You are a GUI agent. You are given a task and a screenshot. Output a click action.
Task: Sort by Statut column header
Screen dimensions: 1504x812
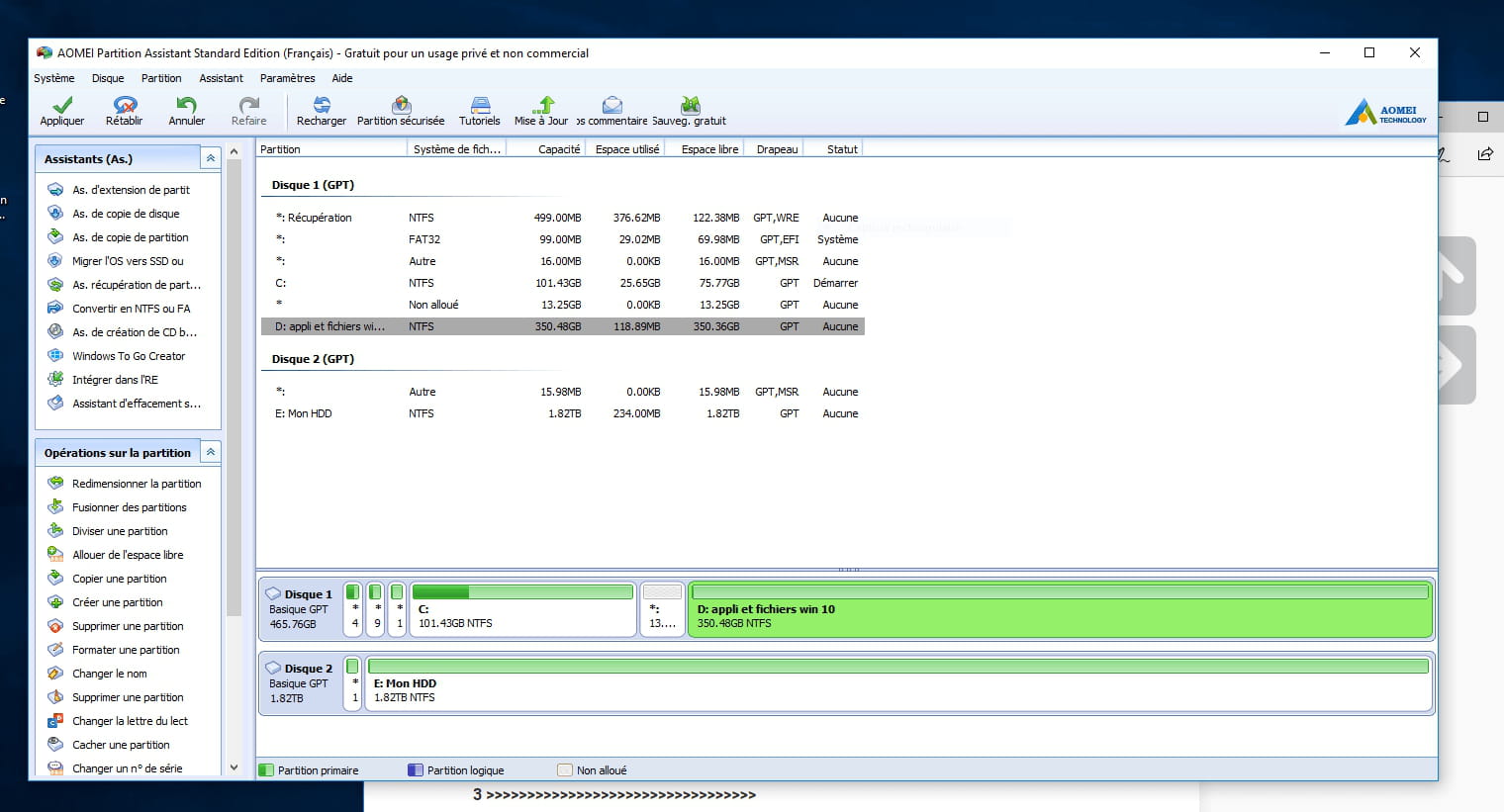click(833, 149)
